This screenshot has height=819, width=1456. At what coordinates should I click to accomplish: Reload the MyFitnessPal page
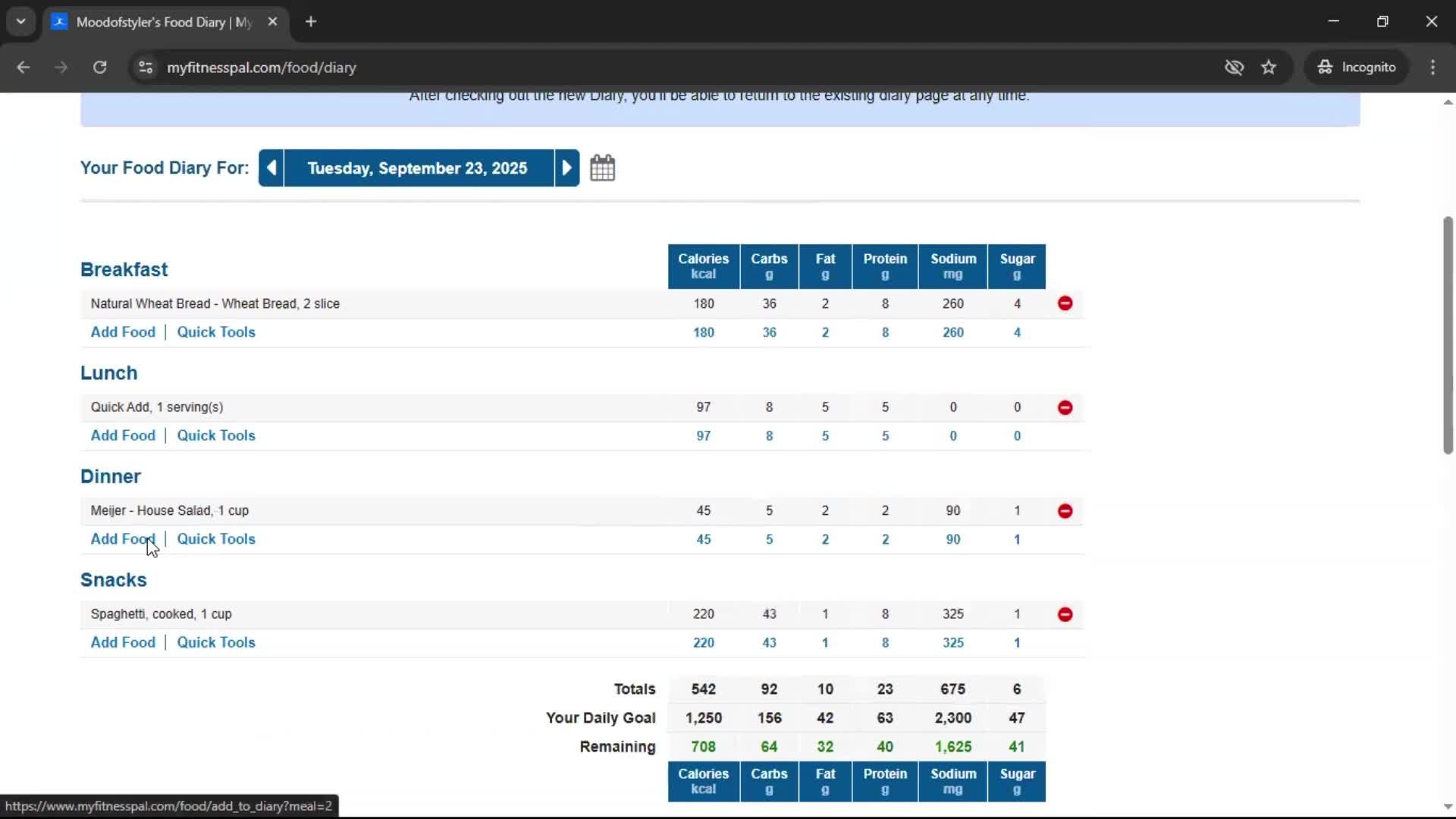[99, 67]
